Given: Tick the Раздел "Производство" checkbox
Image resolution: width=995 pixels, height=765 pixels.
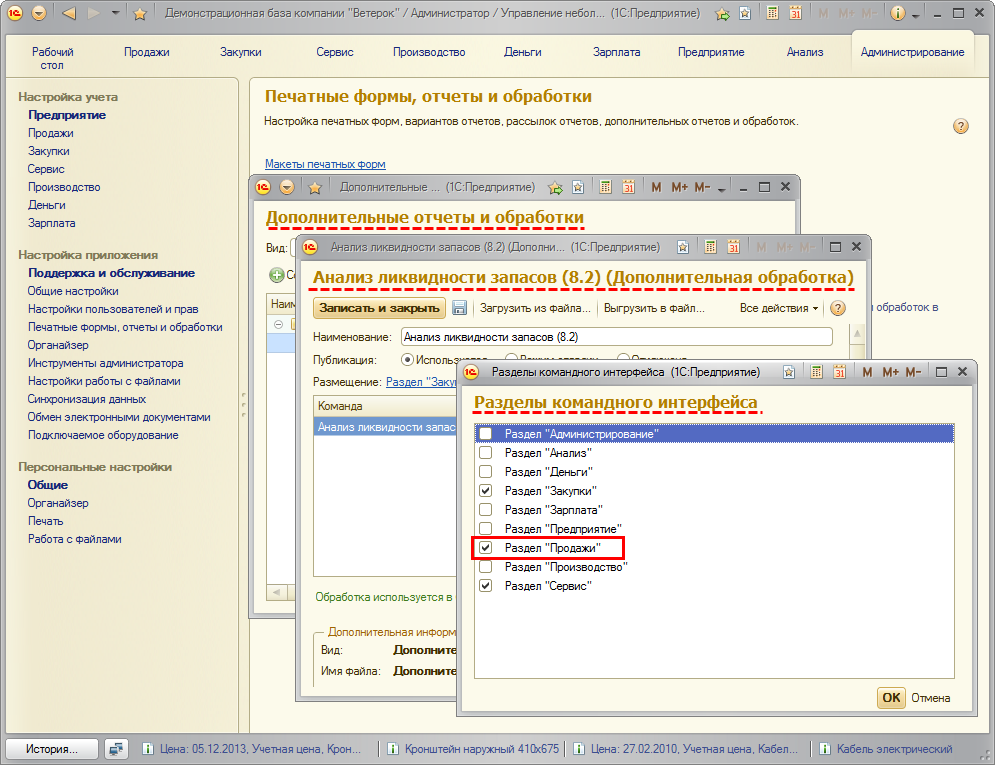Looking at the screenshot, I should (x=486, y=567).
